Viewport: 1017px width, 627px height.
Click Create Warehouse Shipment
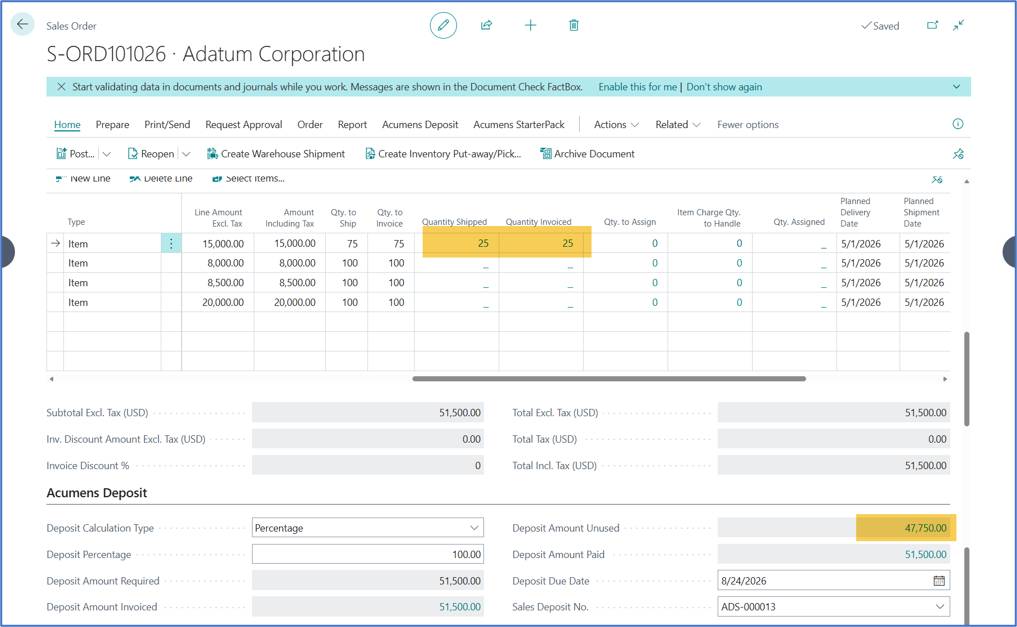pyautogui.click(x=276, y=154)
